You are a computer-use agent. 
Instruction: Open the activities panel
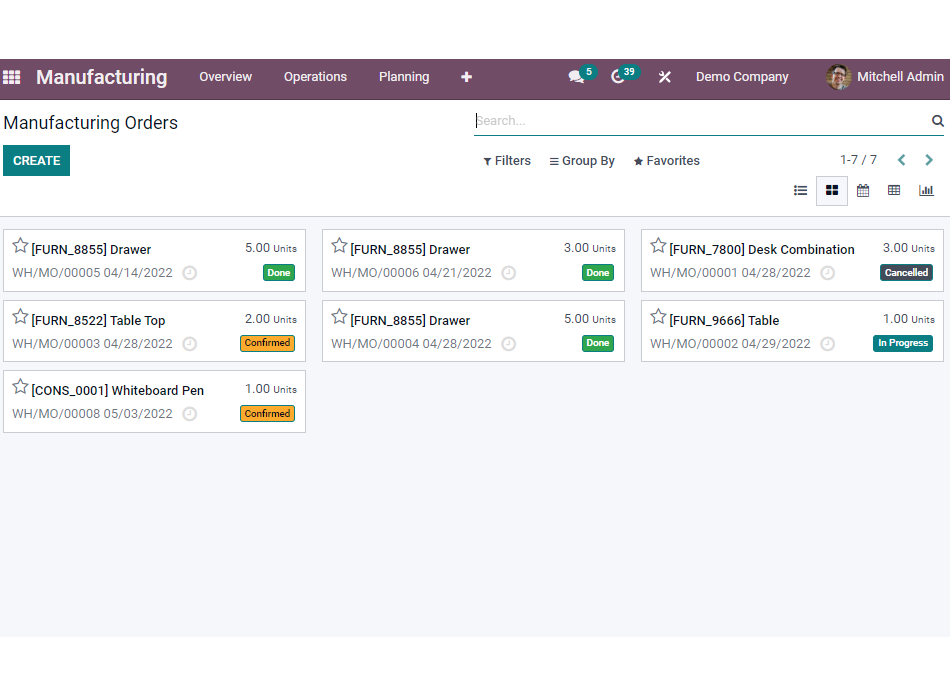tap(620, 77)
